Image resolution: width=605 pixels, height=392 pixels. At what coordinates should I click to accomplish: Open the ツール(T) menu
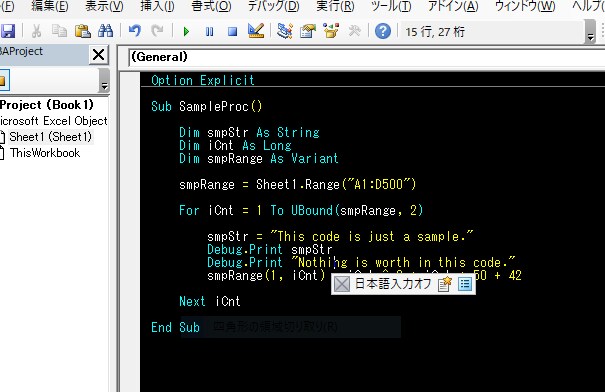click(391, 6)
